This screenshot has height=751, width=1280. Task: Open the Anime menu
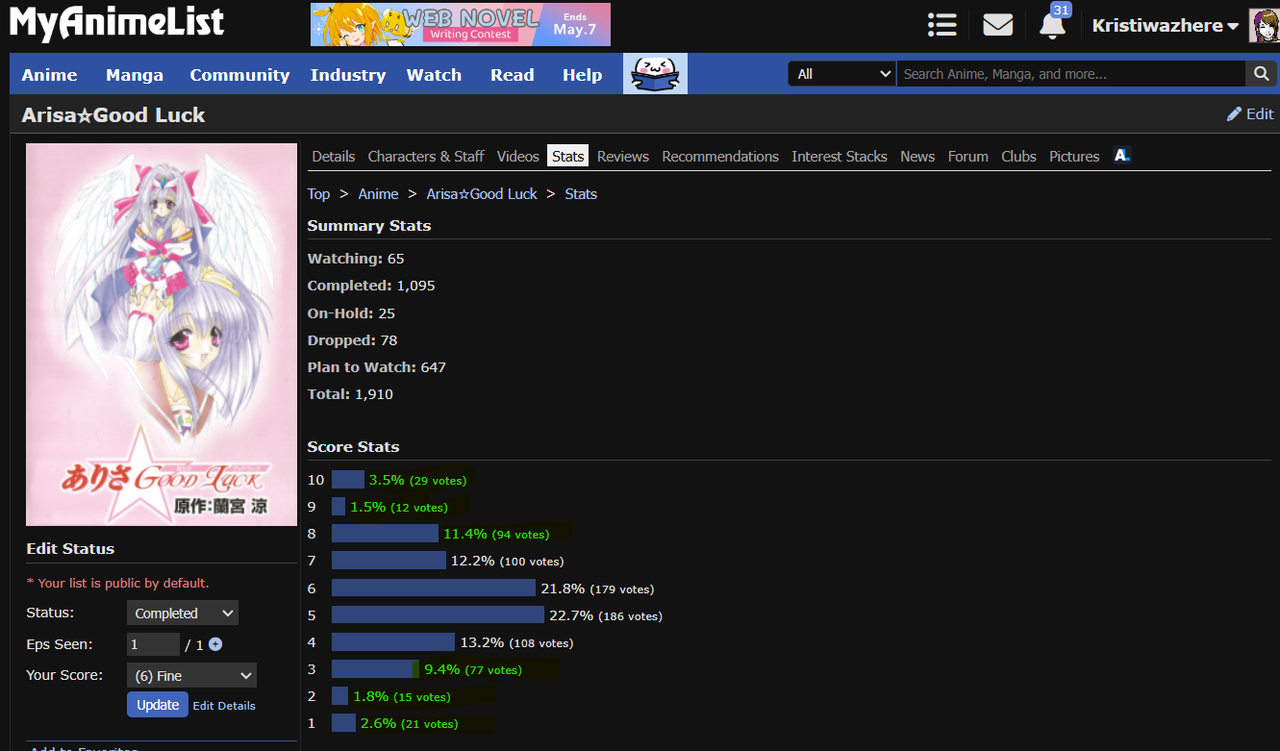click(x=49, y=75)
